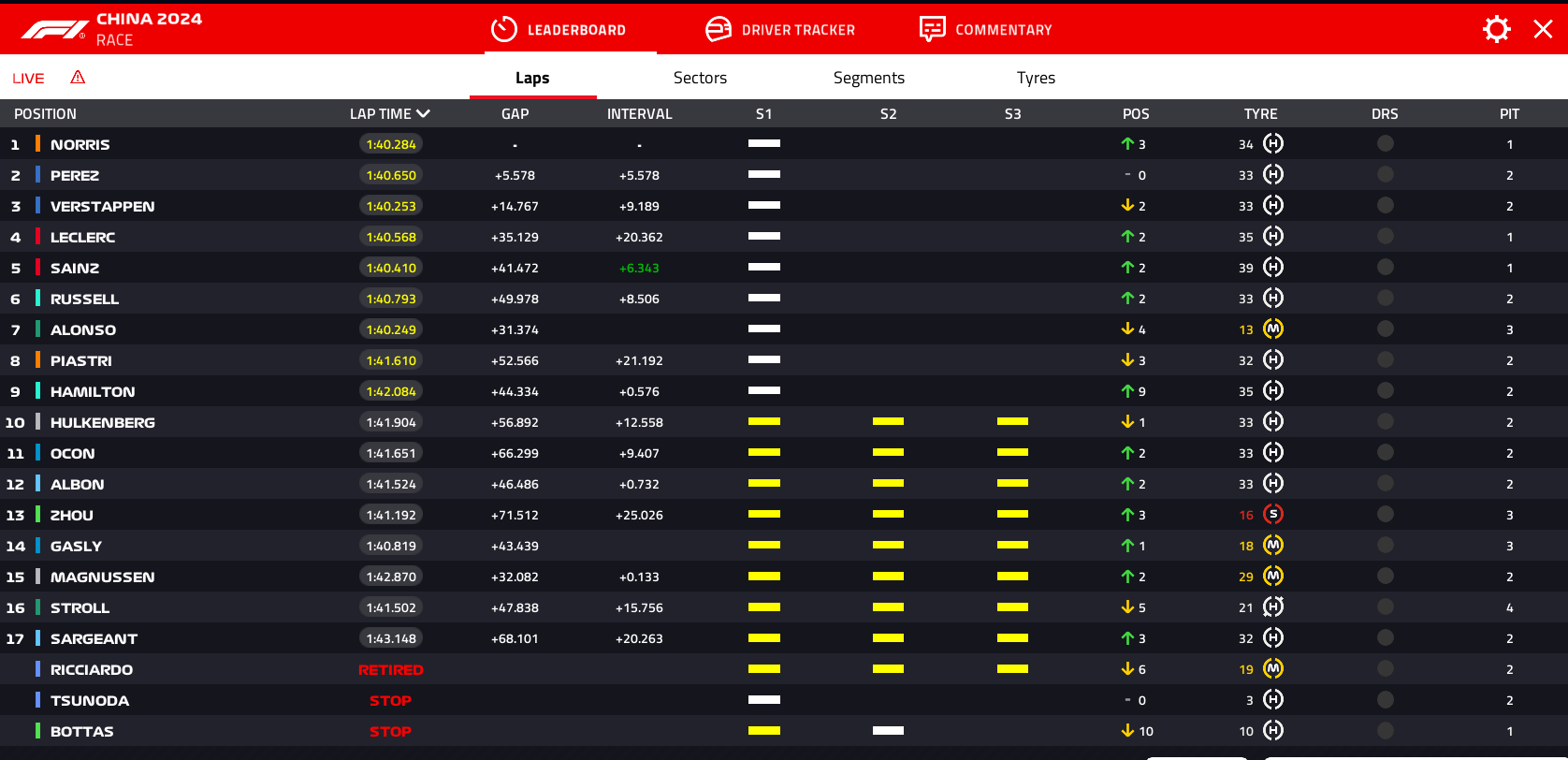Click Alonso's medium tyre icon
Viewport: 1568px width, 760px height.
coord(1273,329)
